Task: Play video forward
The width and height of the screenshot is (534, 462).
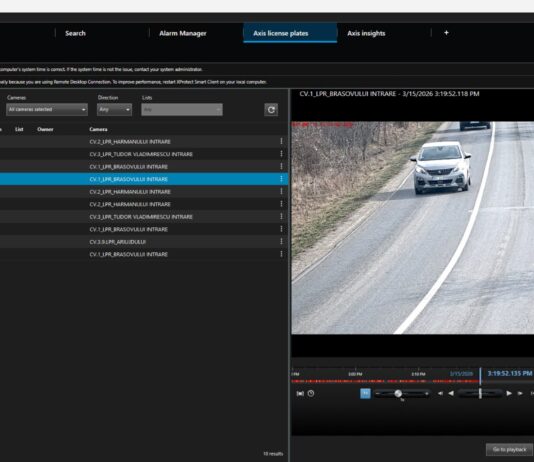Action: tap(509, 394)
